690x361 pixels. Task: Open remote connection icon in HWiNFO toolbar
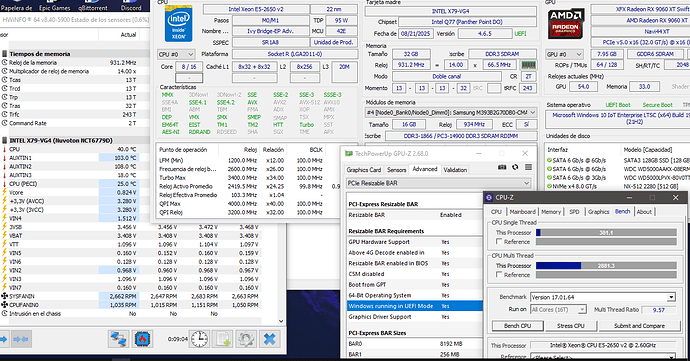coord(118,339)
